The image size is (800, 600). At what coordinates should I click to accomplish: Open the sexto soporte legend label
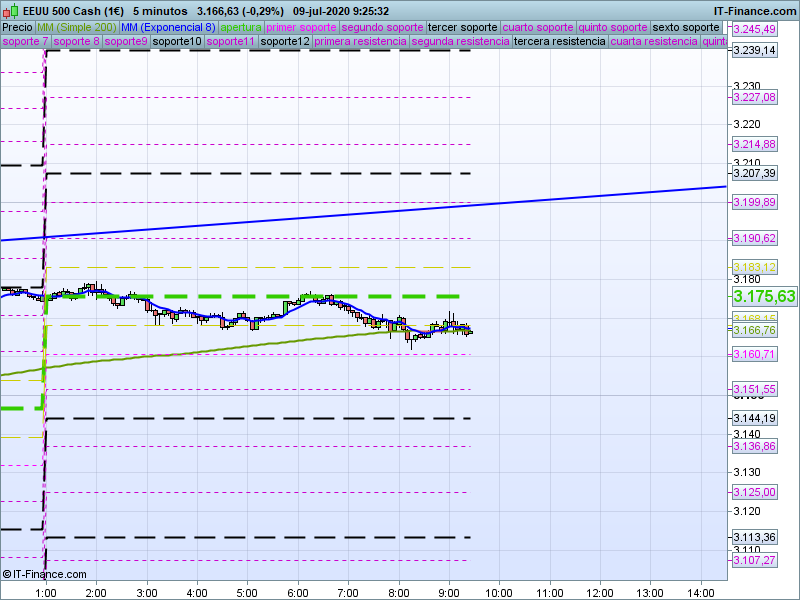[685, 27]
